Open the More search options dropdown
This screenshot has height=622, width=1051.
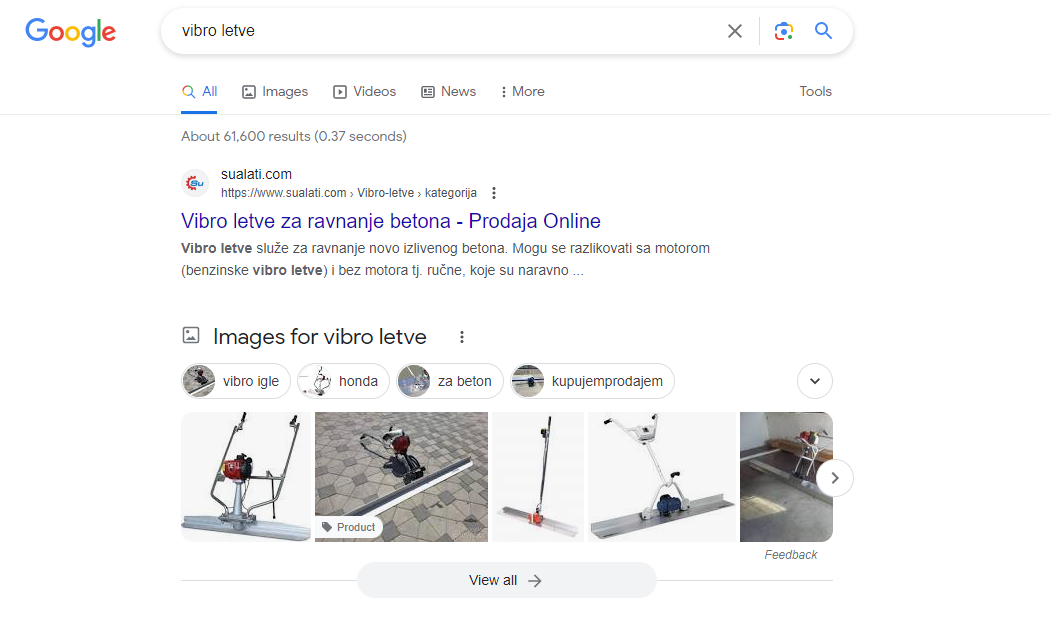522,91
